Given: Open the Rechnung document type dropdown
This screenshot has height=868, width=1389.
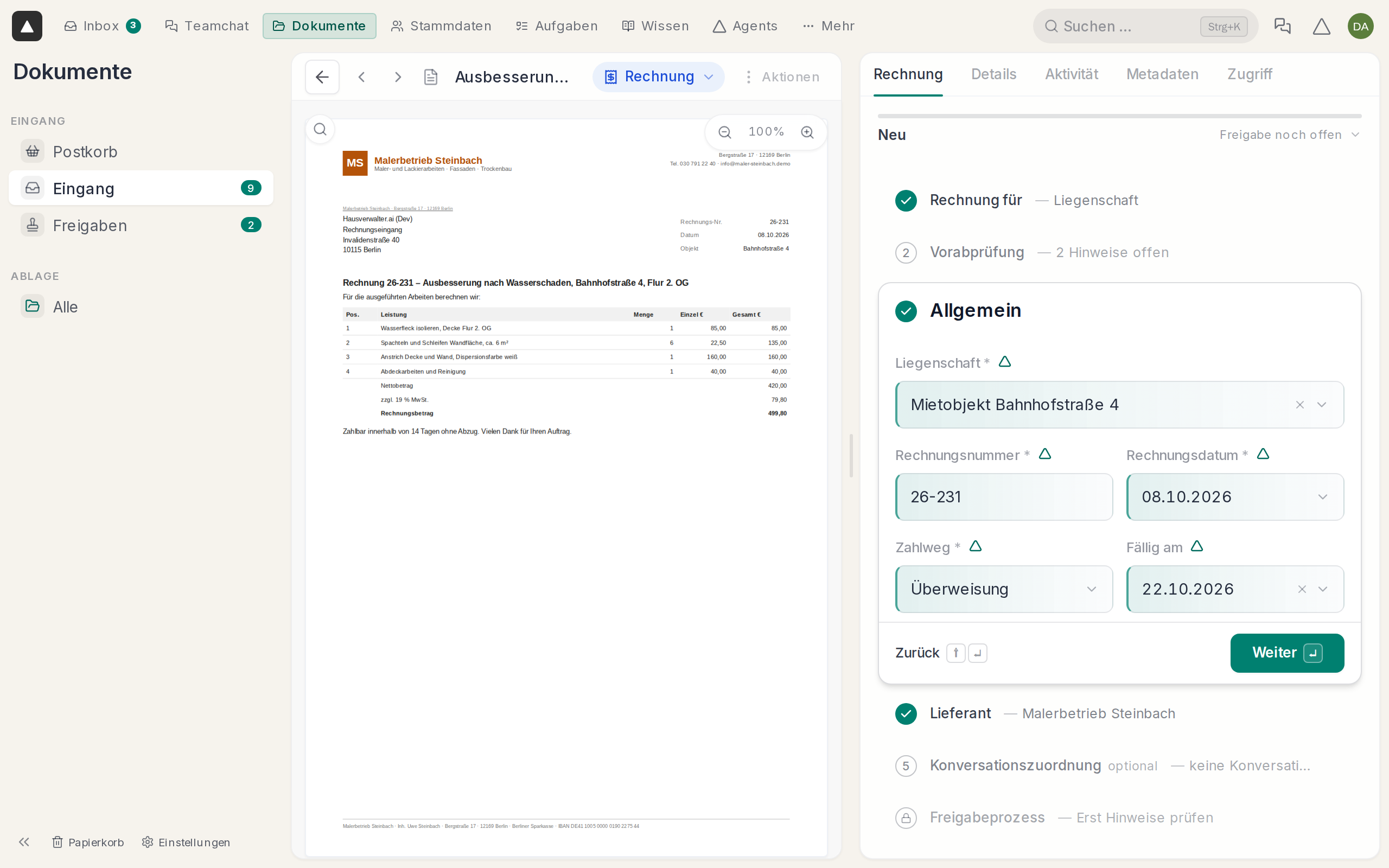Looking at the screenshot, I should [658, 77].
